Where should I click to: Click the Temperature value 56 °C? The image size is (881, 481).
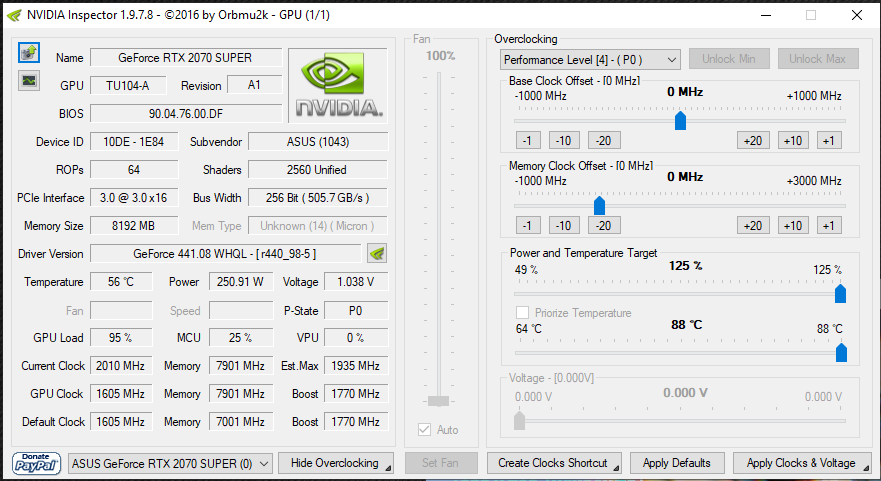point(121,282)
